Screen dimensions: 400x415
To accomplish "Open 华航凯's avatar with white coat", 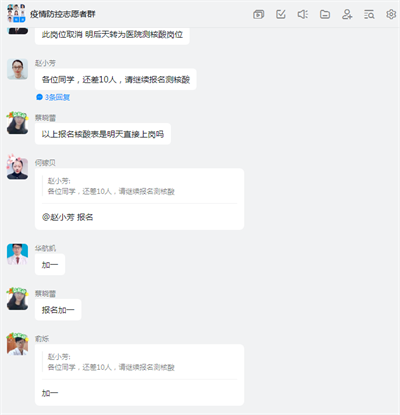I will (x=17, y=254).
